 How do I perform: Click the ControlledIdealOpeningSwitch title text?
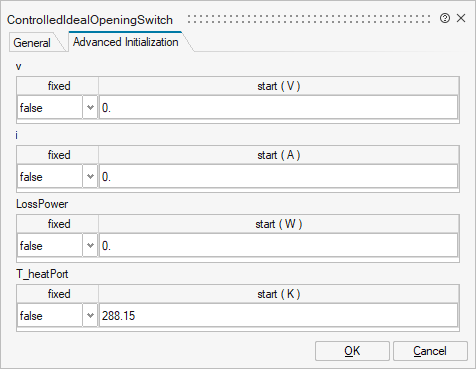click(90, 20)
